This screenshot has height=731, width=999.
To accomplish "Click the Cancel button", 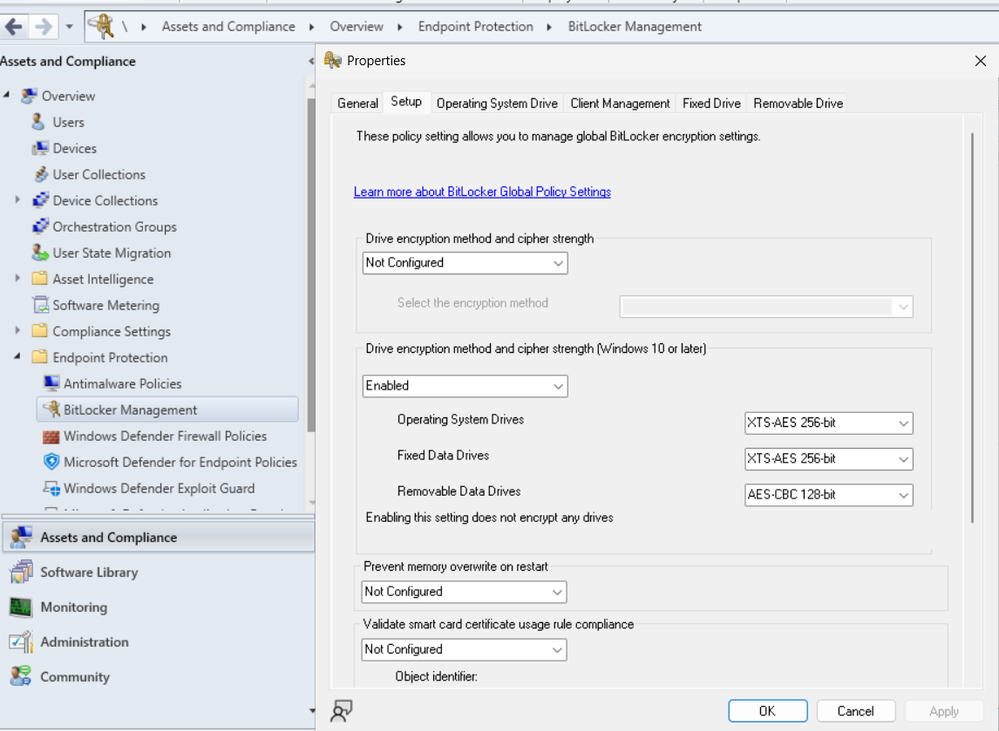I will [856, 711].
